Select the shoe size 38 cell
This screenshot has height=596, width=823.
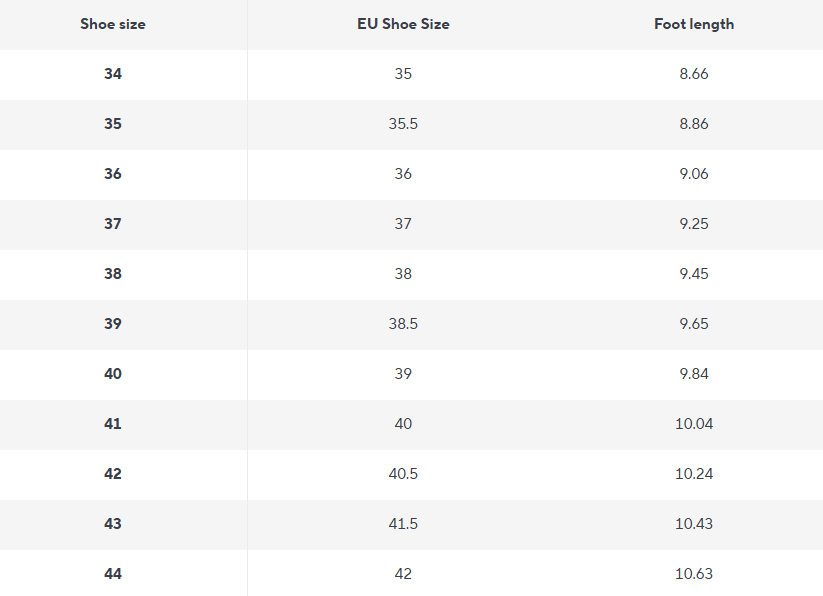click(113, 274)
